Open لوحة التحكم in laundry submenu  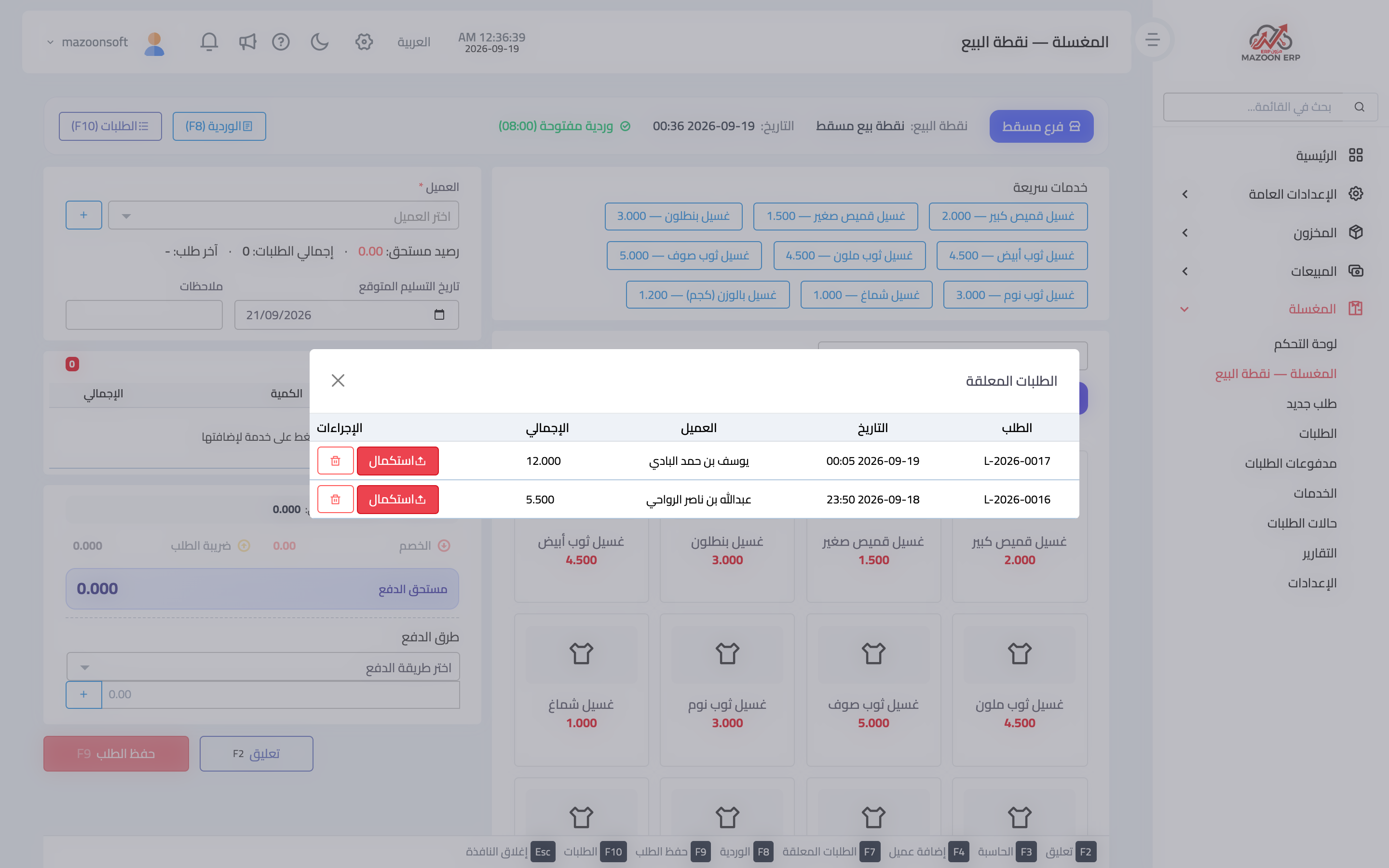click(1305, 344)
